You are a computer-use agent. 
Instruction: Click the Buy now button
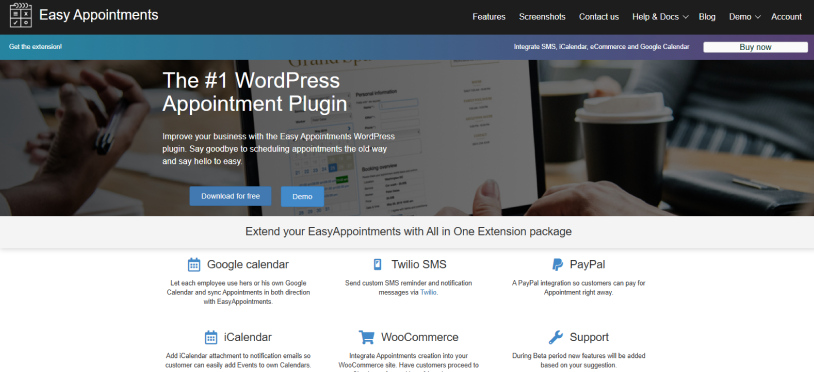tap(755, 47)
